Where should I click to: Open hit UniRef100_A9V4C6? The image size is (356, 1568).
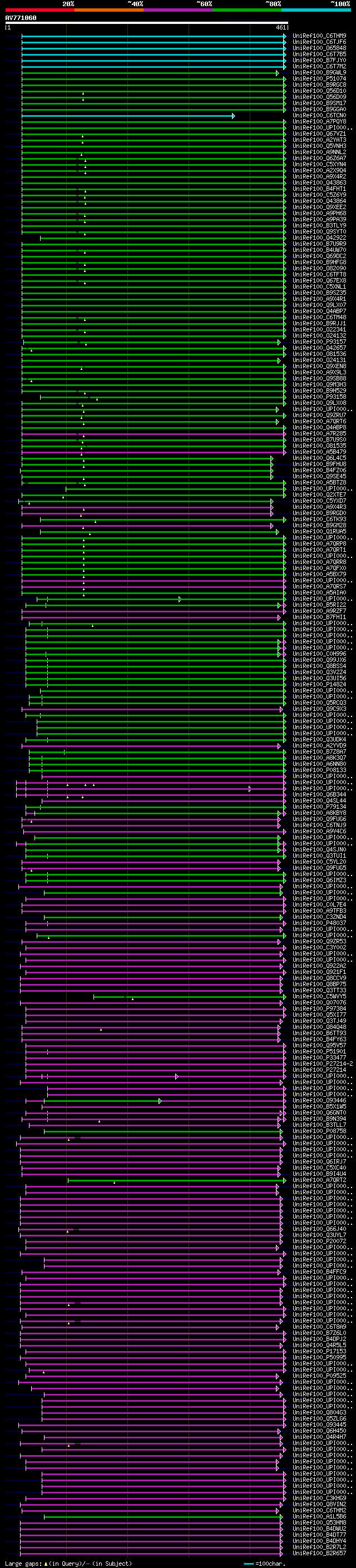click(319, 831)
